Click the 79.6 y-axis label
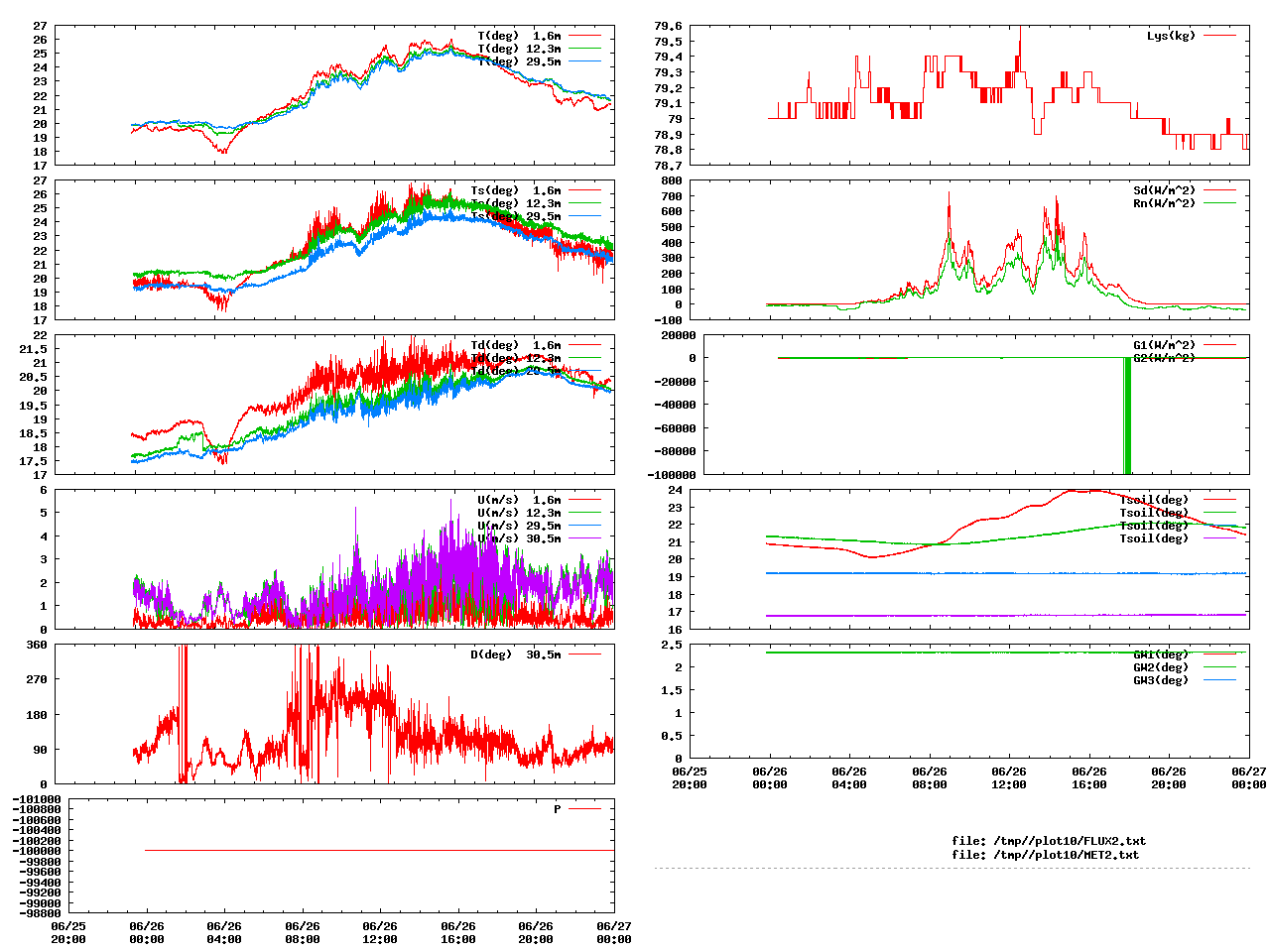The image size is (1270, 952). [x=668, y=26]
